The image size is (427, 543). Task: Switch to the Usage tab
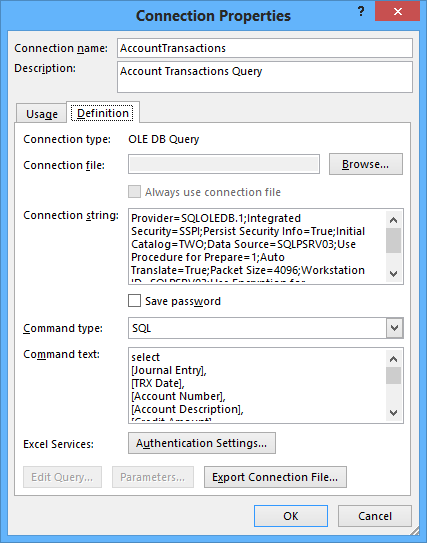(x=42, y=114)
